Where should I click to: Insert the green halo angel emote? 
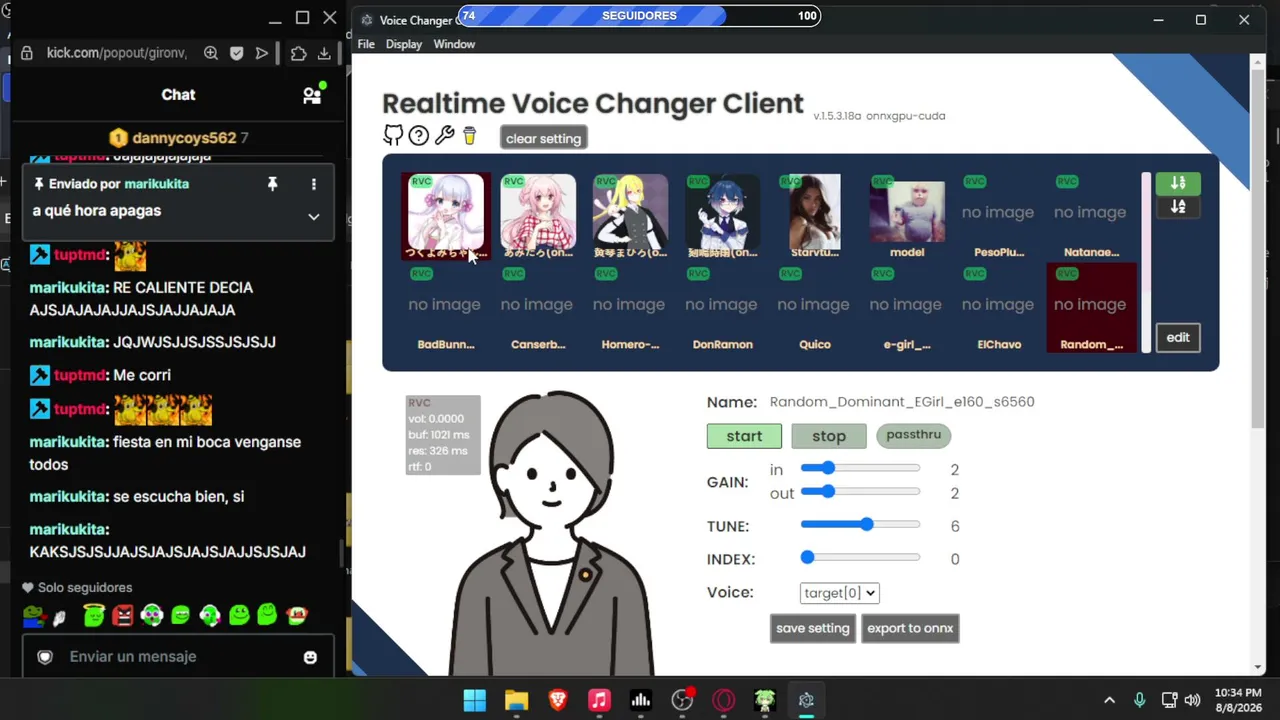pos(94,616)
